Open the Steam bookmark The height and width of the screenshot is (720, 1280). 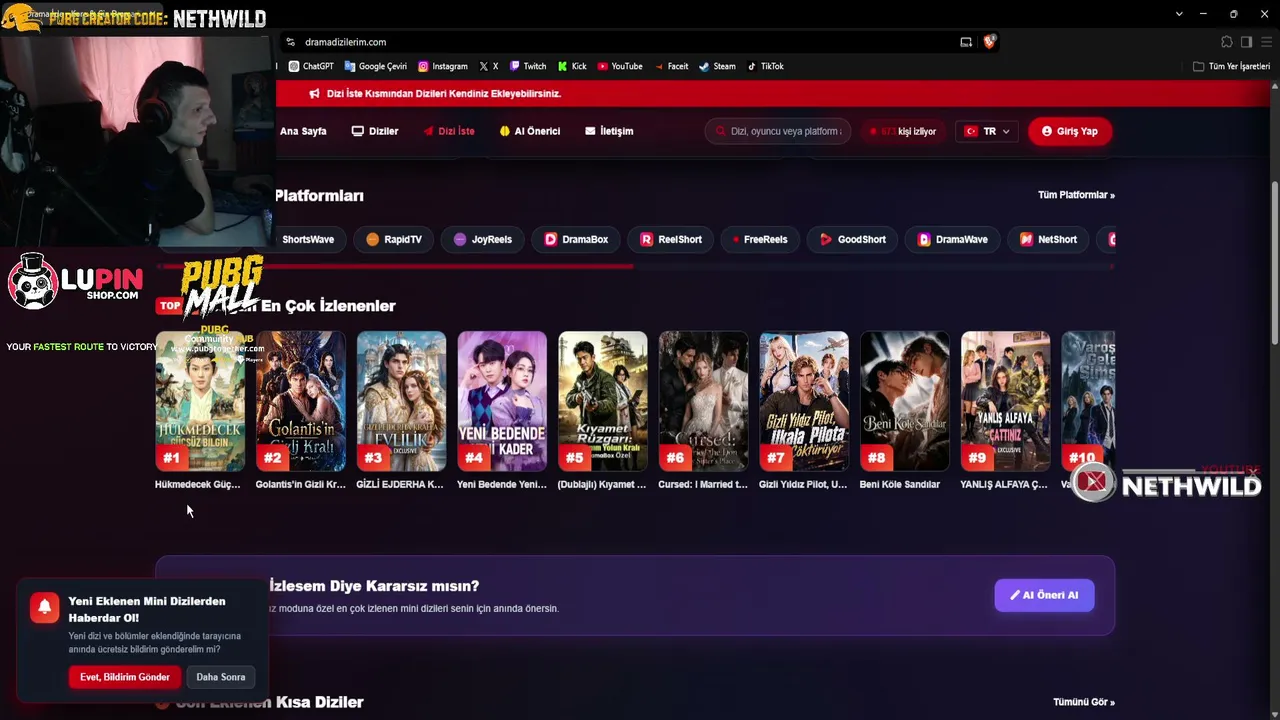(717, 66)
